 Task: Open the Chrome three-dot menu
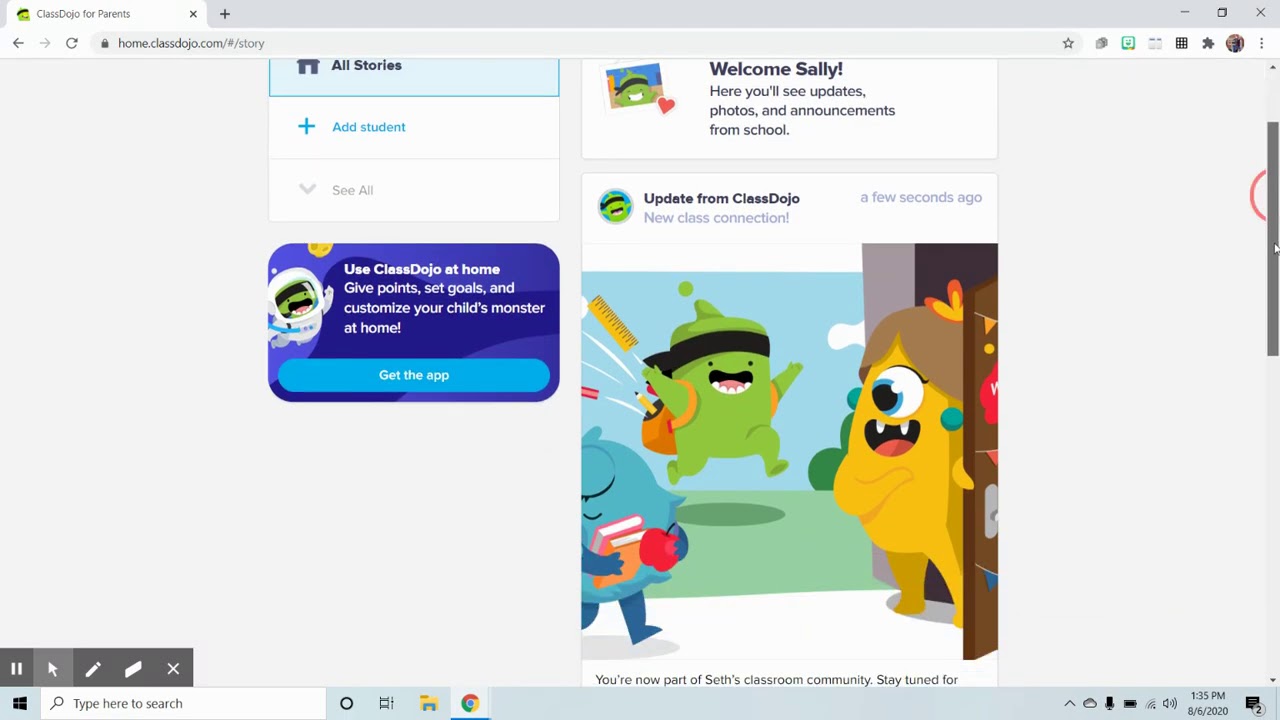1262,43
